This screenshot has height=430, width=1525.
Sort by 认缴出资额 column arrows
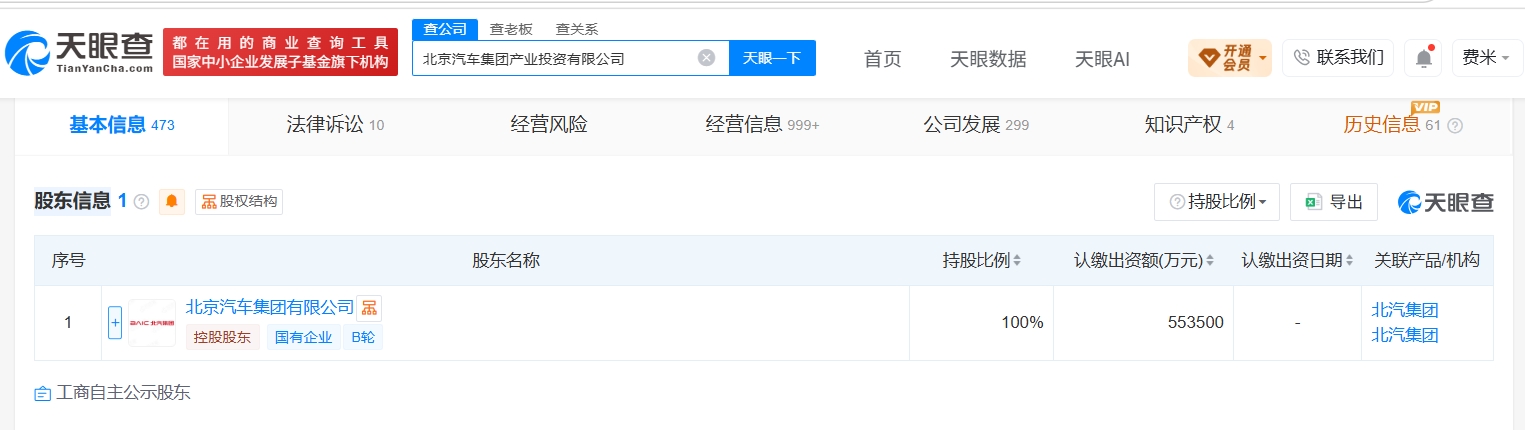pyautogui.click(x=1209, y=261)
